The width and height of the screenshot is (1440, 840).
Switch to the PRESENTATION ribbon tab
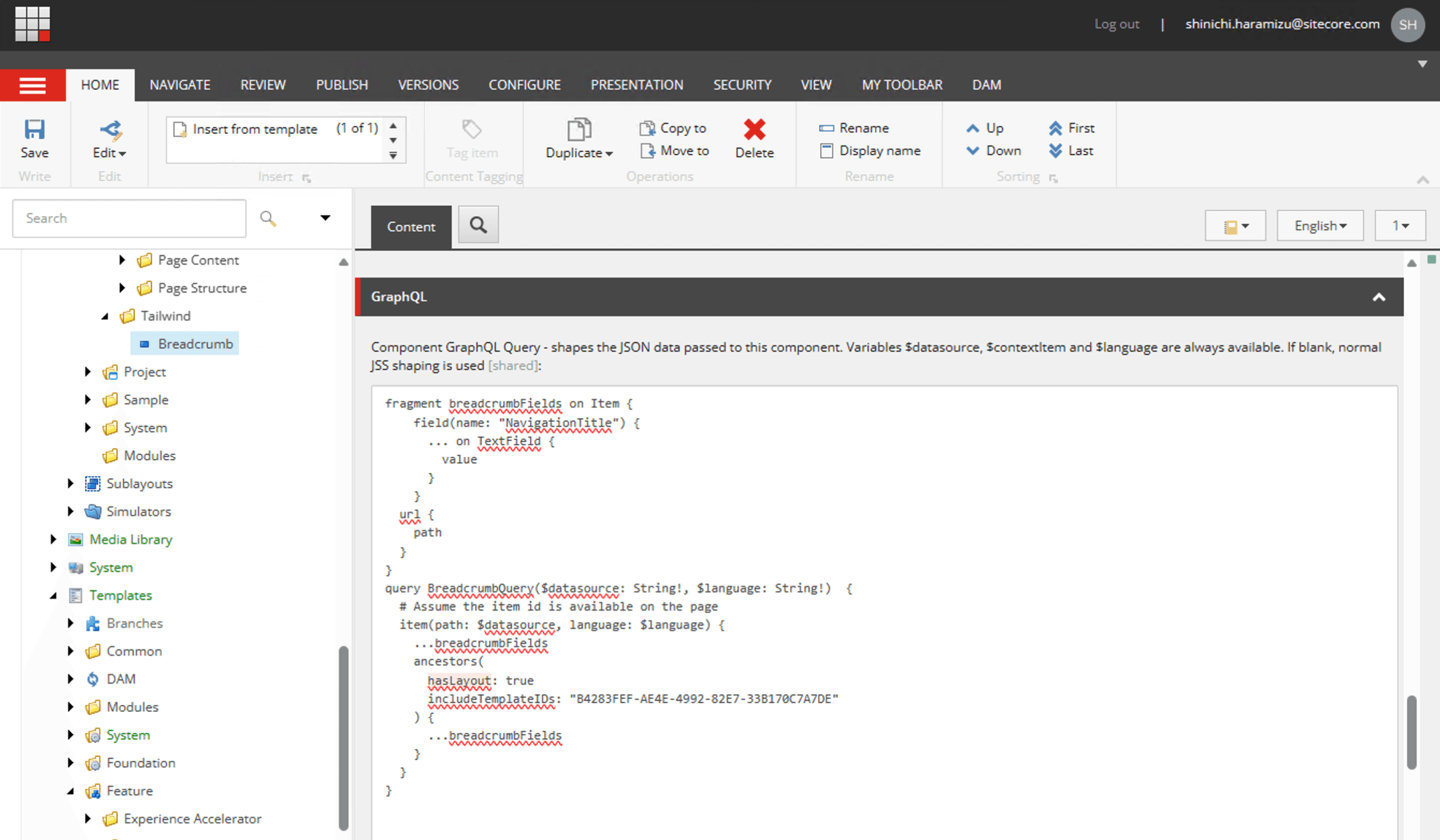click(636, 85)
